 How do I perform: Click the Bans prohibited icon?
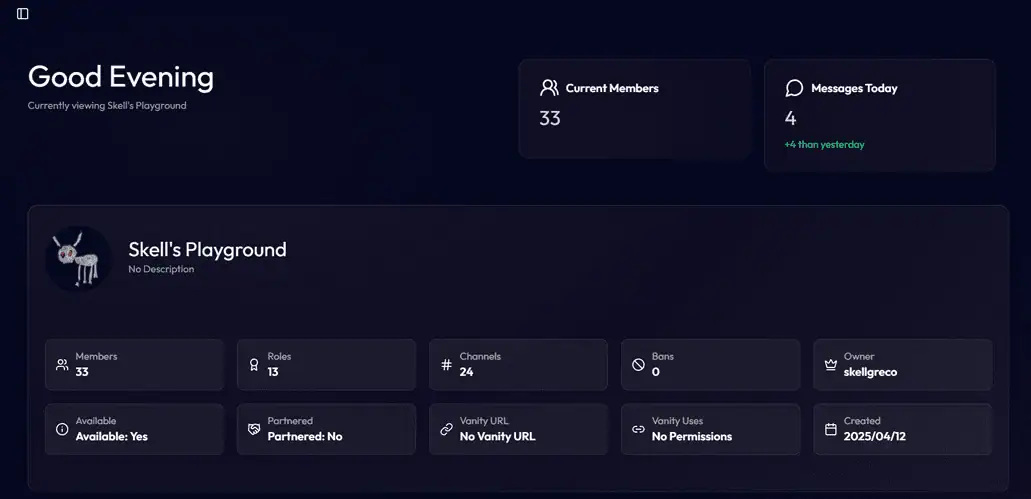tap(638, 365)
